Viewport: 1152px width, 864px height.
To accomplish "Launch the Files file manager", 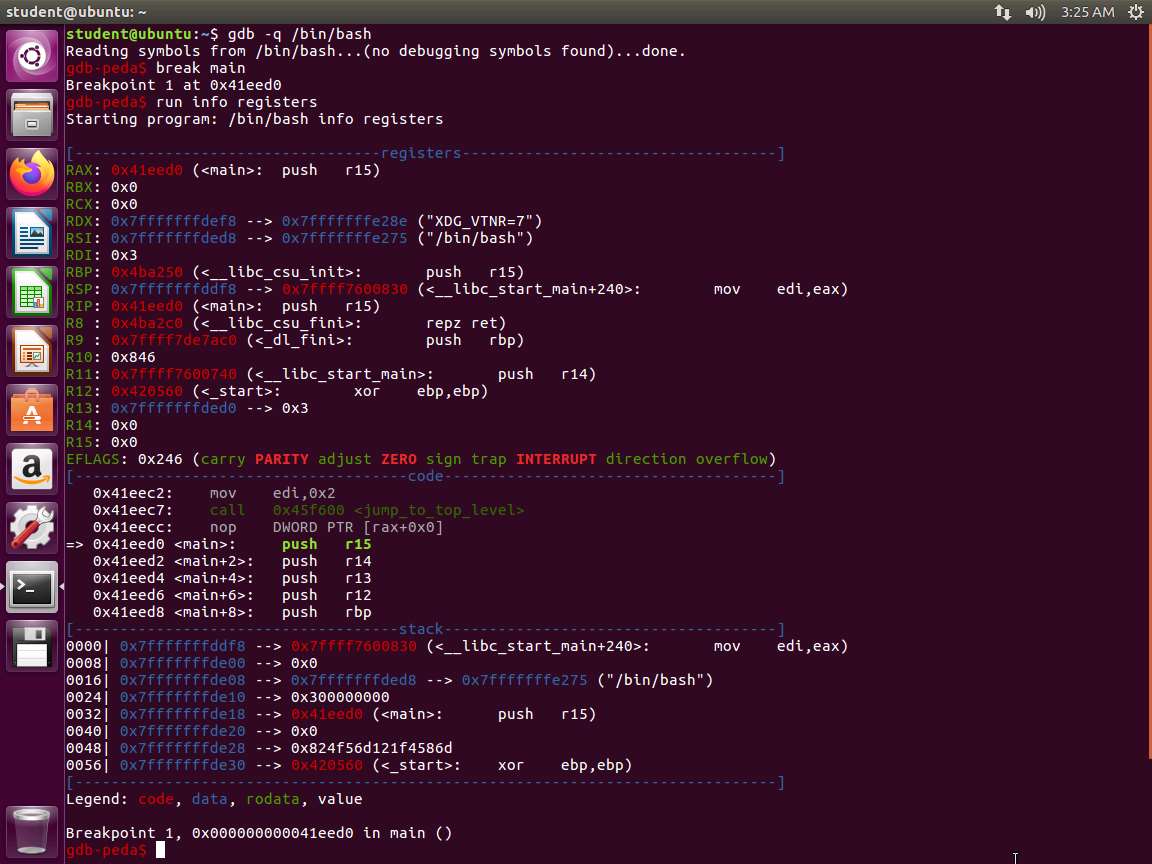I will click(x=32, y=115).
